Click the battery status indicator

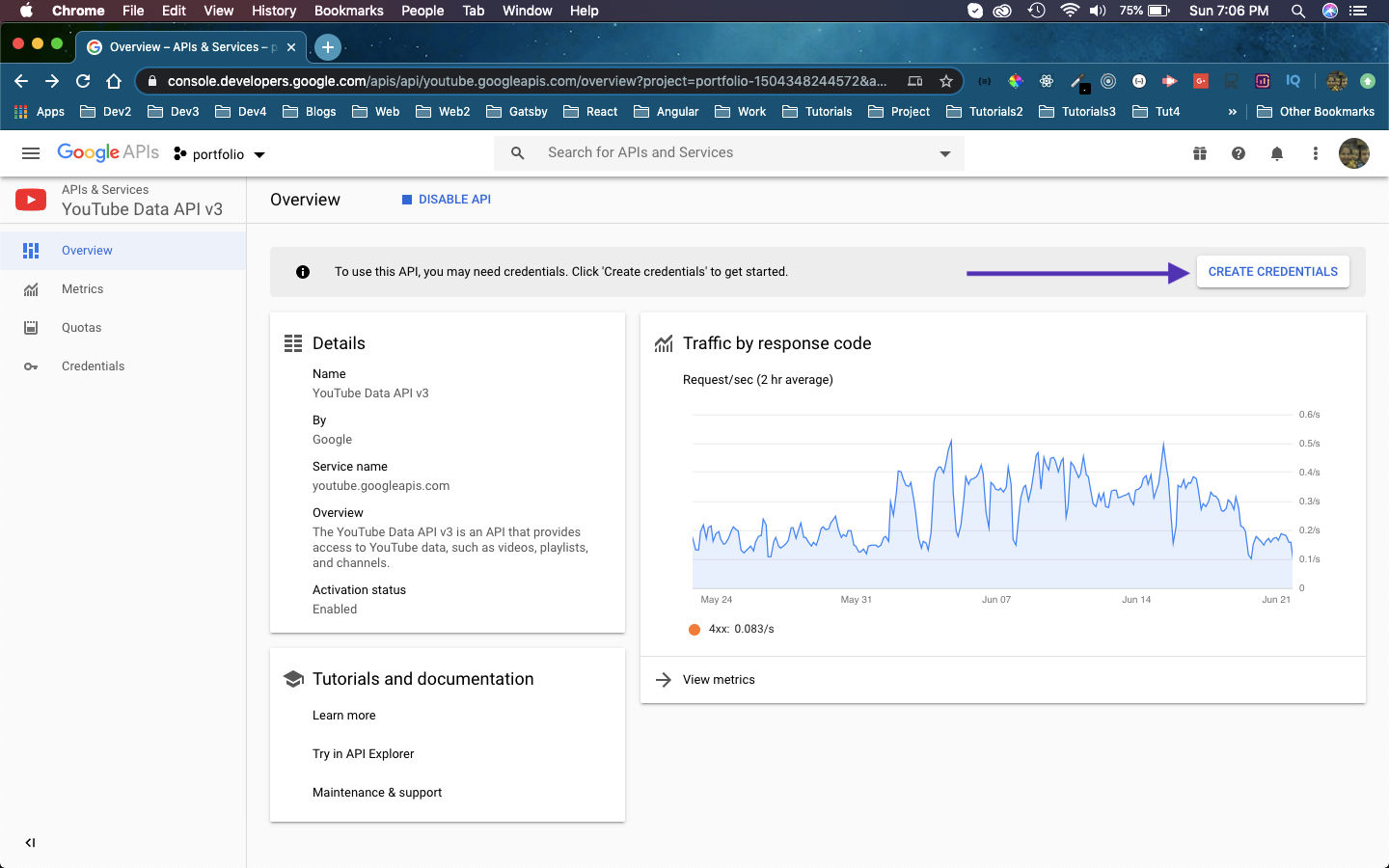pyautogui.click(x=1145, y=11)
